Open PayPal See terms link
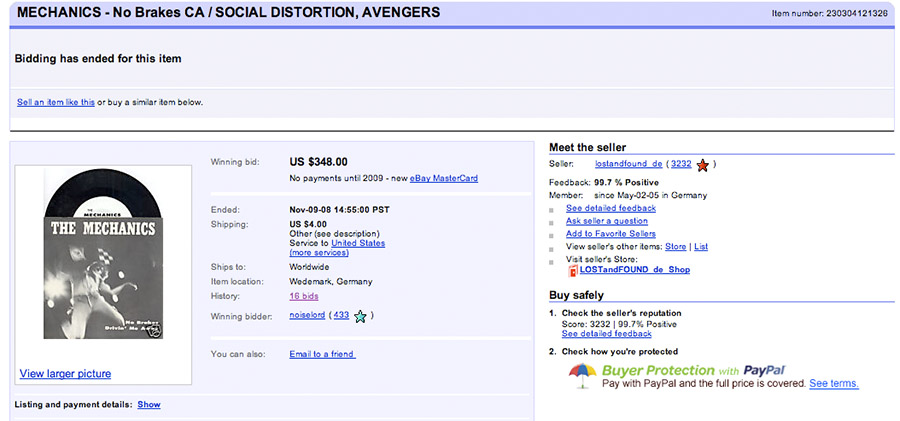Viewport: 900px width, 421px height. (x=834, y=383)
